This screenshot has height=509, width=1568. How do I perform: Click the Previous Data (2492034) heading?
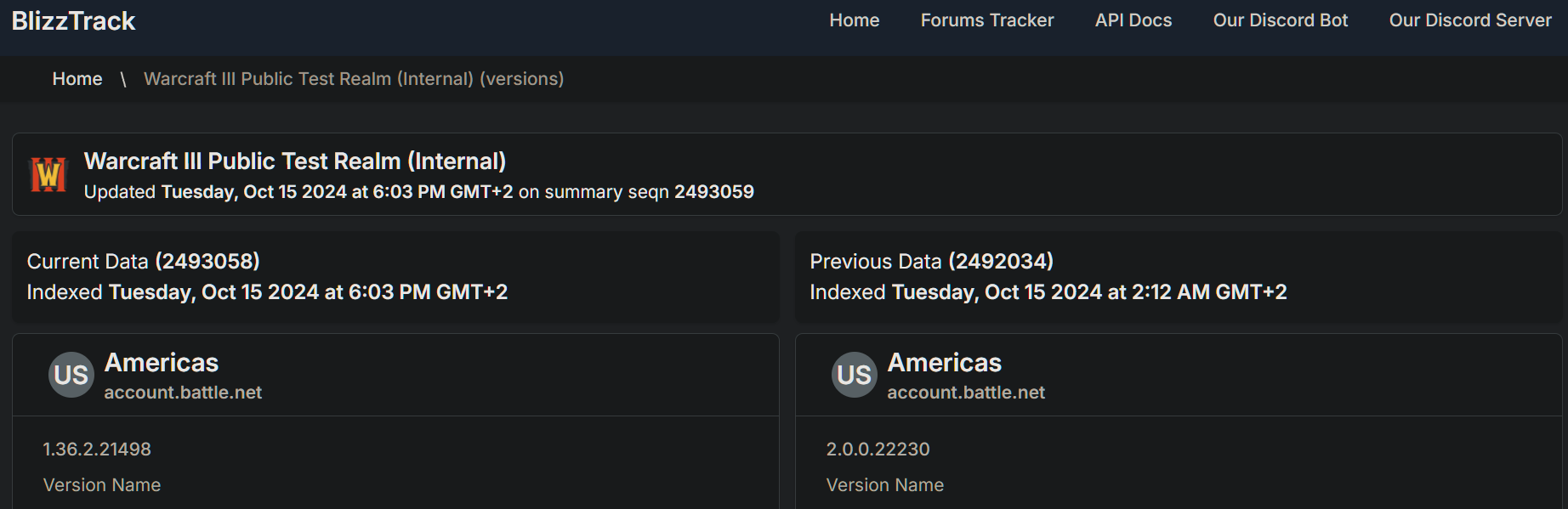point(931,261)
